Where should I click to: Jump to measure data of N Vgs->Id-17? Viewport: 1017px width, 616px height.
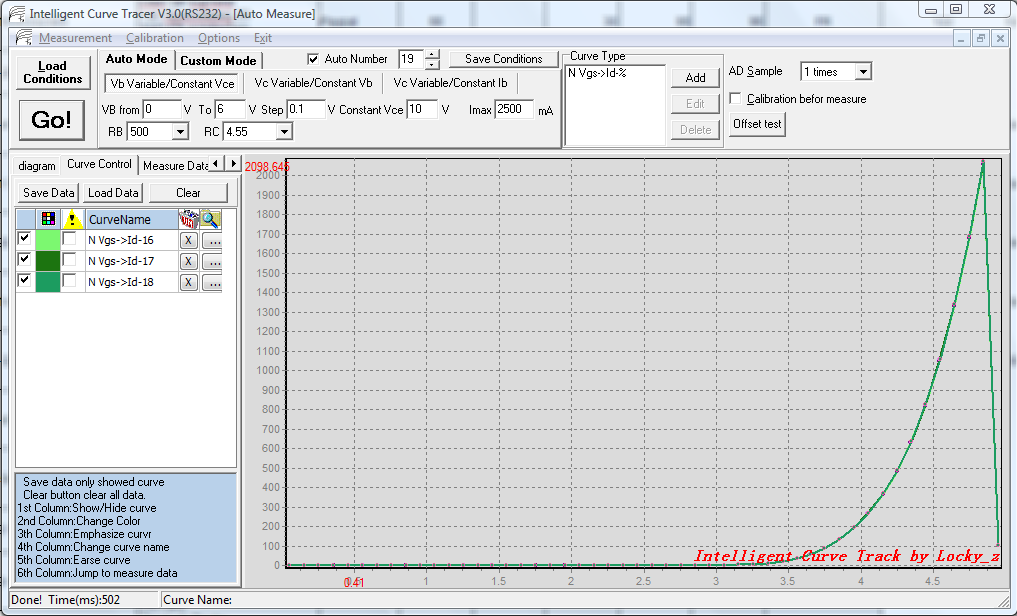click(212, 261)
